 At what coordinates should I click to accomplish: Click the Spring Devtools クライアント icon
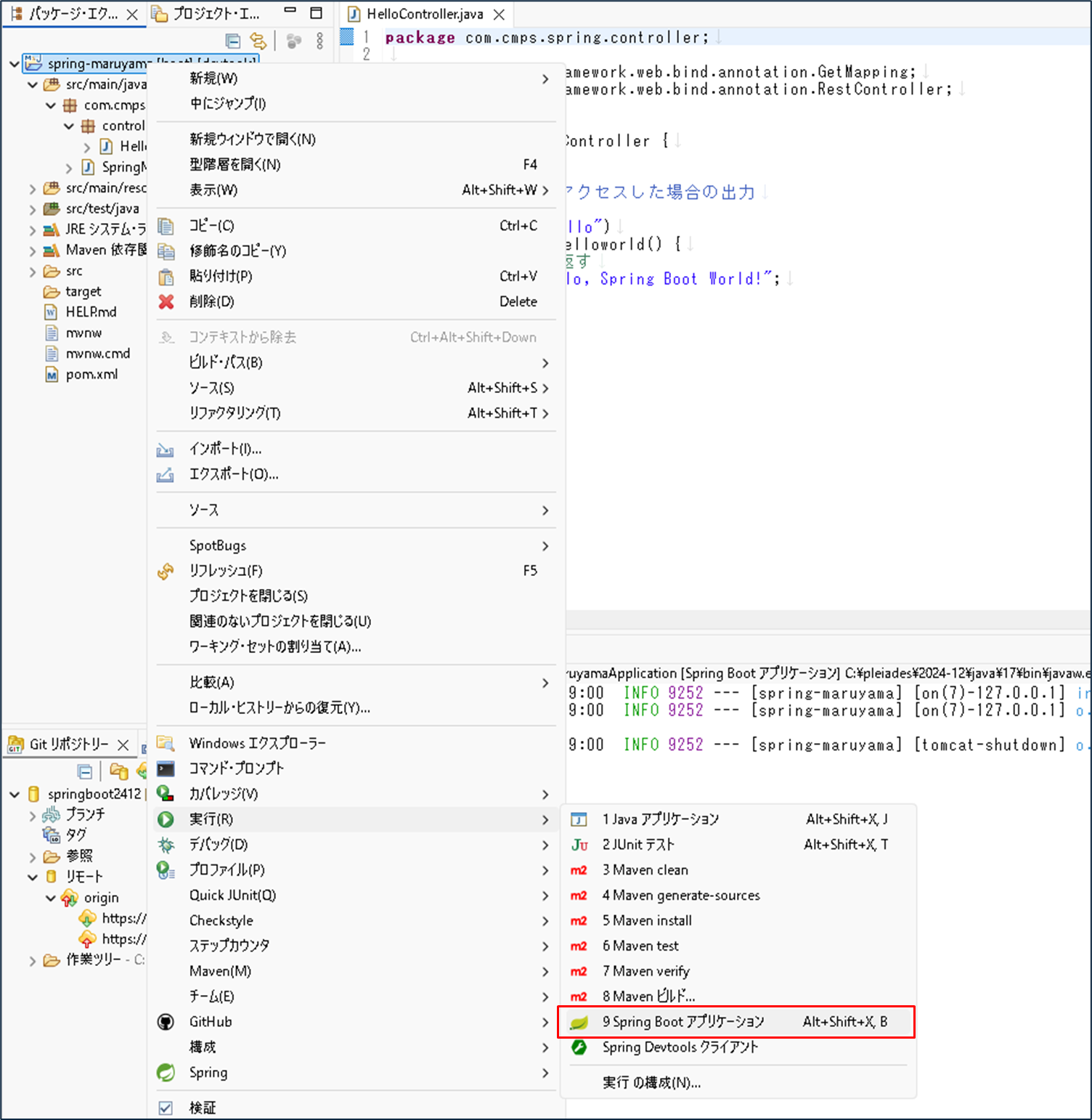pos(579,1047)
